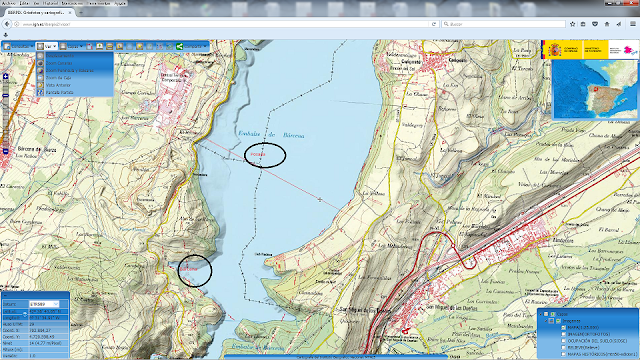Open the Ver dropdown in map toolbar

46,47
